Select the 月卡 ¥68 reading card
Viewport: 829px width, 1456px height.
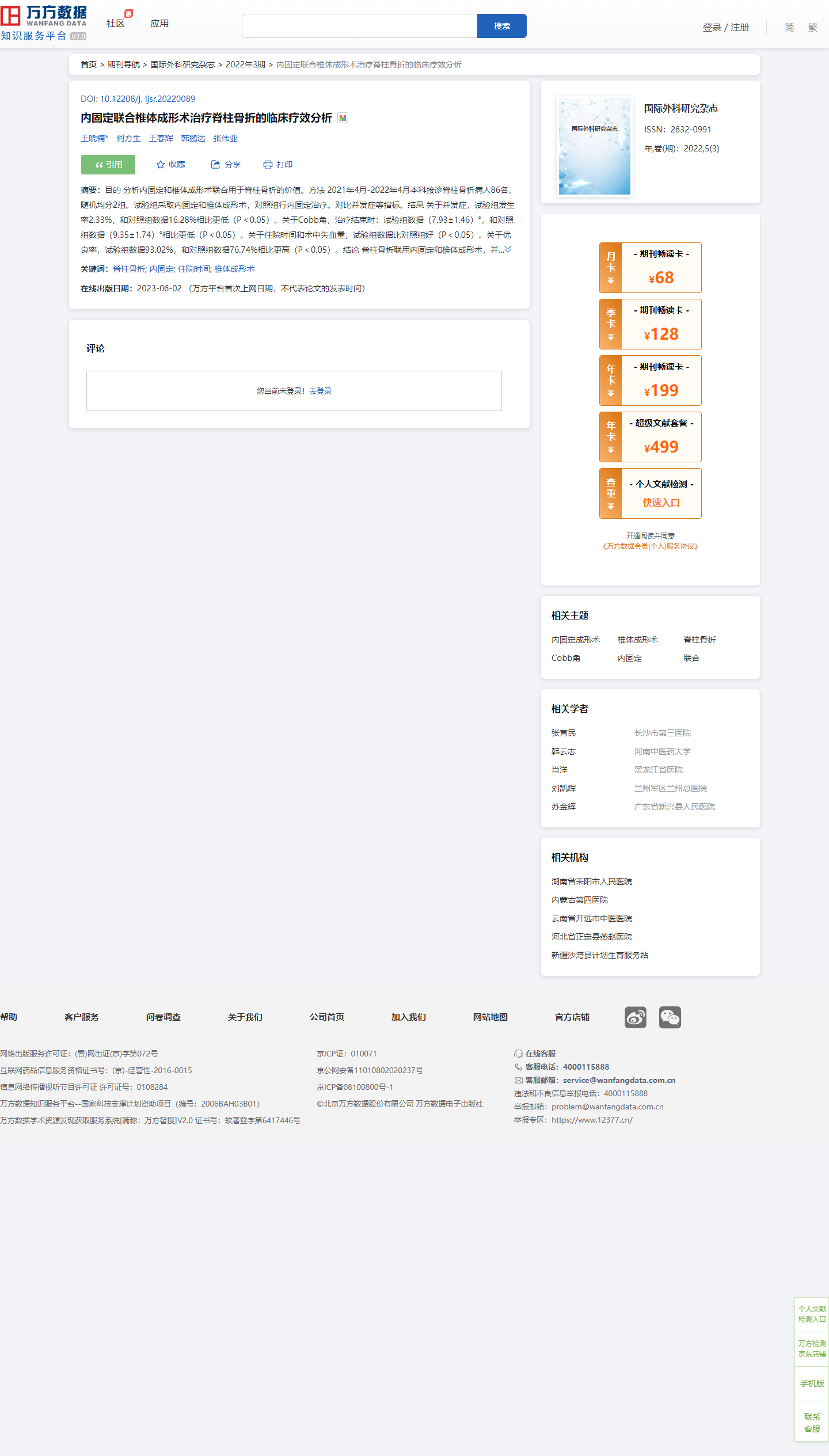point(651,268)
